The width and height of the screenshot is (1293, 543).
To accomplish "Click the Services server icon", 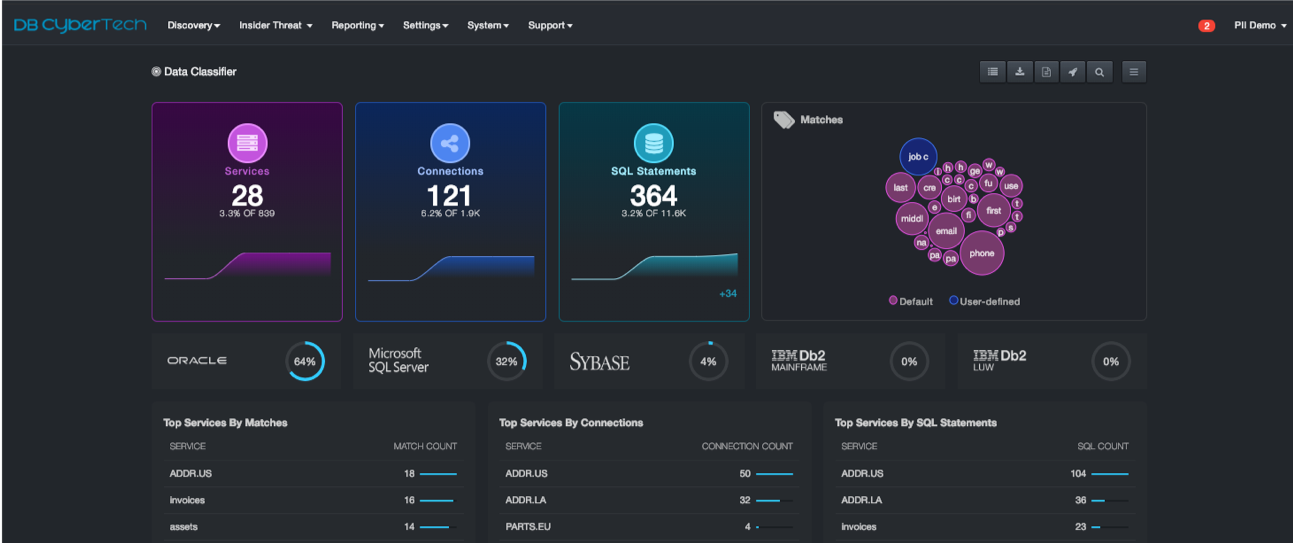I will 247,143.
